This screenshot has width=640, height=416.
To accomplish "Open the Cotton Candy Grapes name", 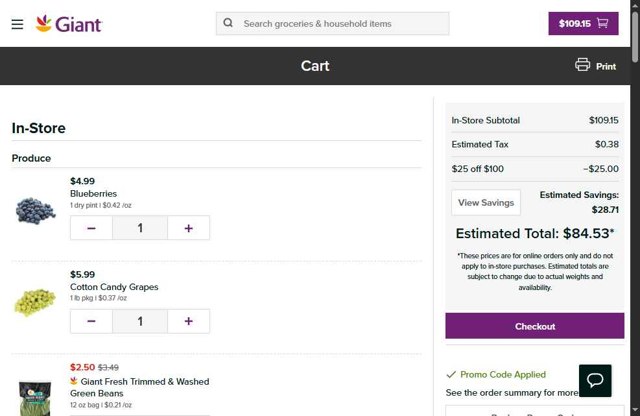I will tap(114, 287).
